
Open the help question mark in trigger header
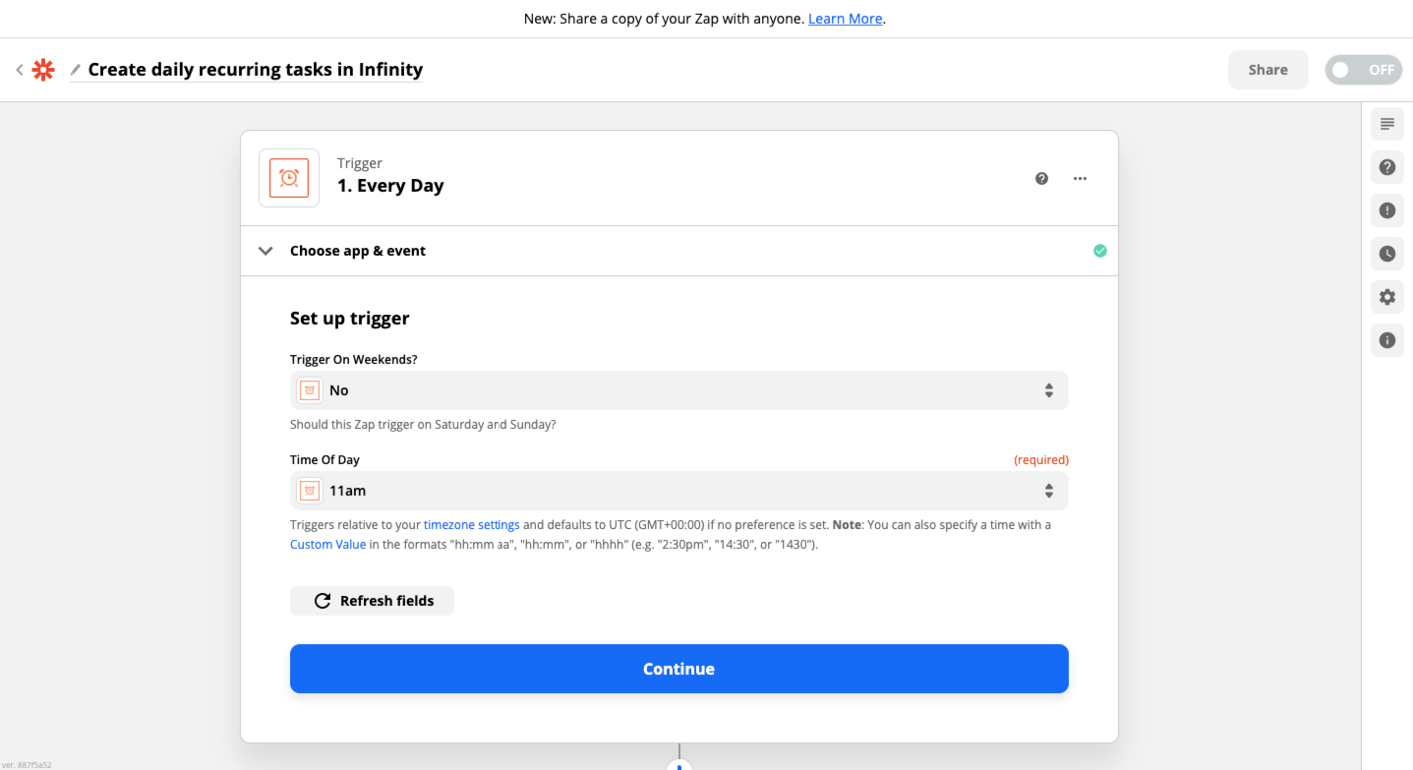click(1042, 179)
